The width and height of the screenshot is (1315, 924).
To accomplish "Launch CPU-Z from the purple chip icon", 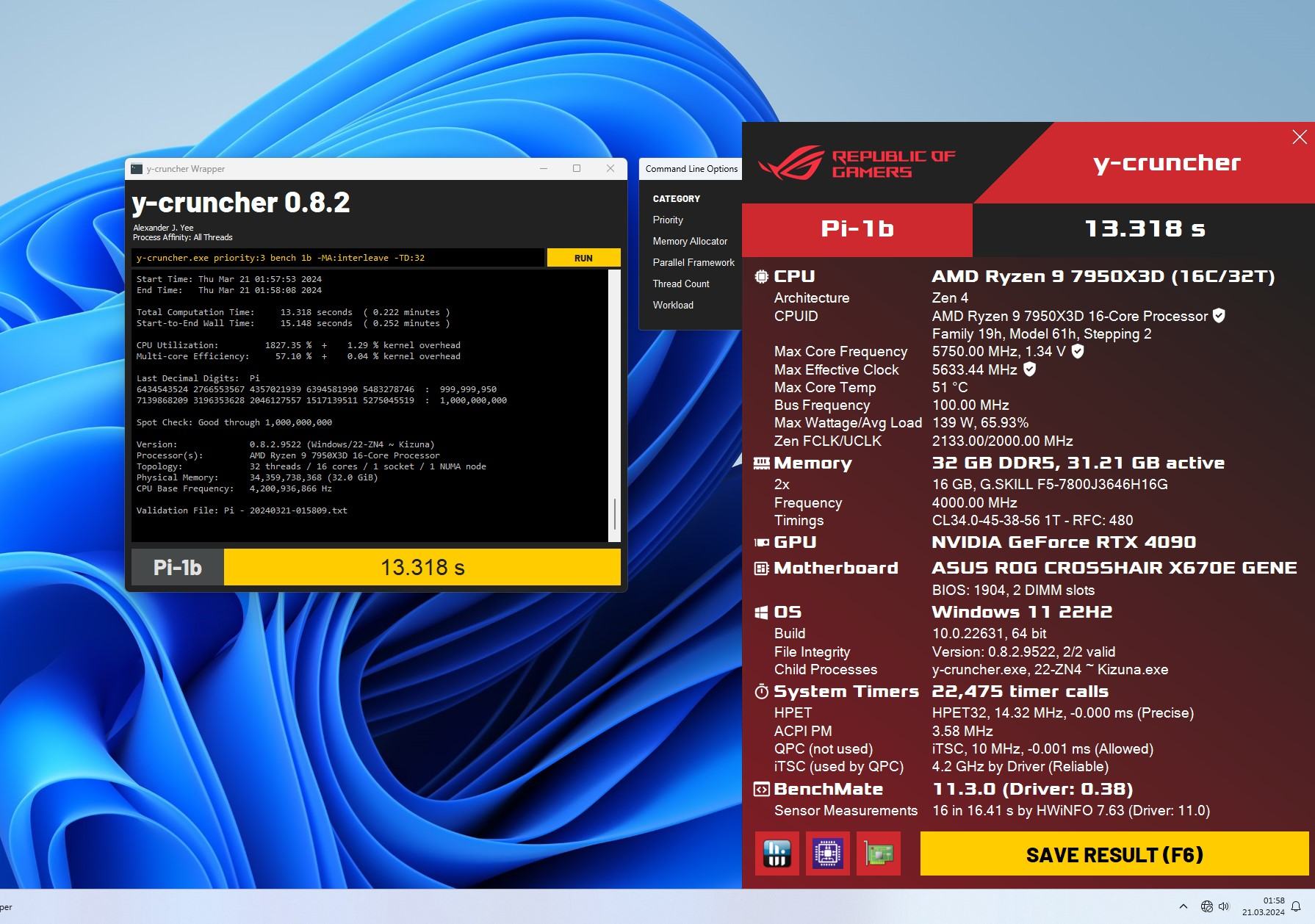I will pyautogui.click(x=828, y=853).
